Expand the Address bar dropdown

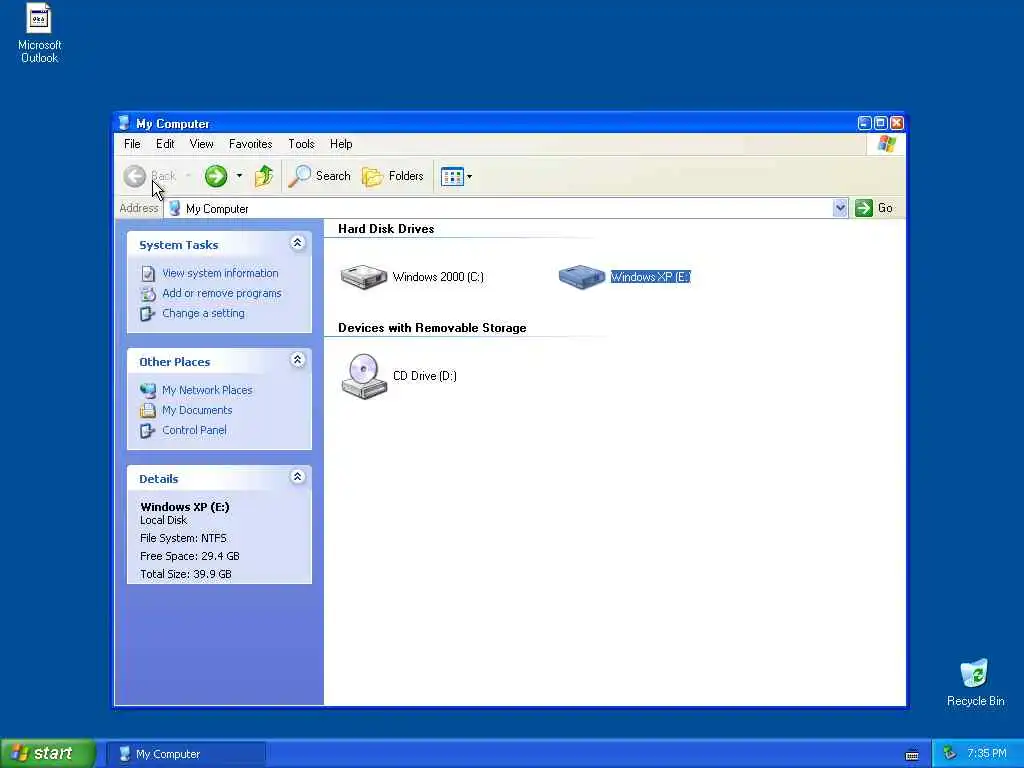coord(840,208)
